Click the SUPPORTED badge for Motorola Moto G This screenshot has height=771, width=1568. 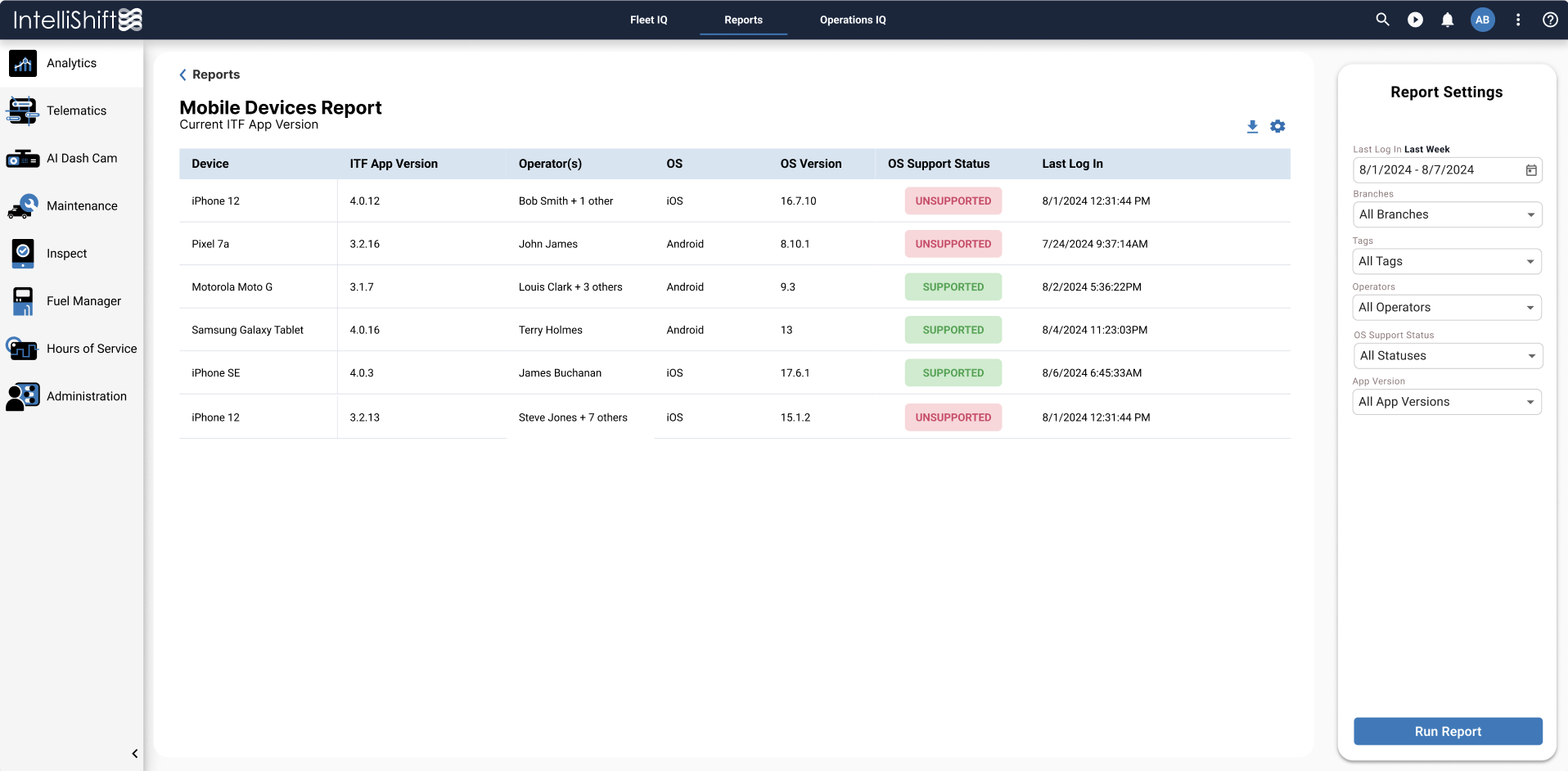[953, 287]
